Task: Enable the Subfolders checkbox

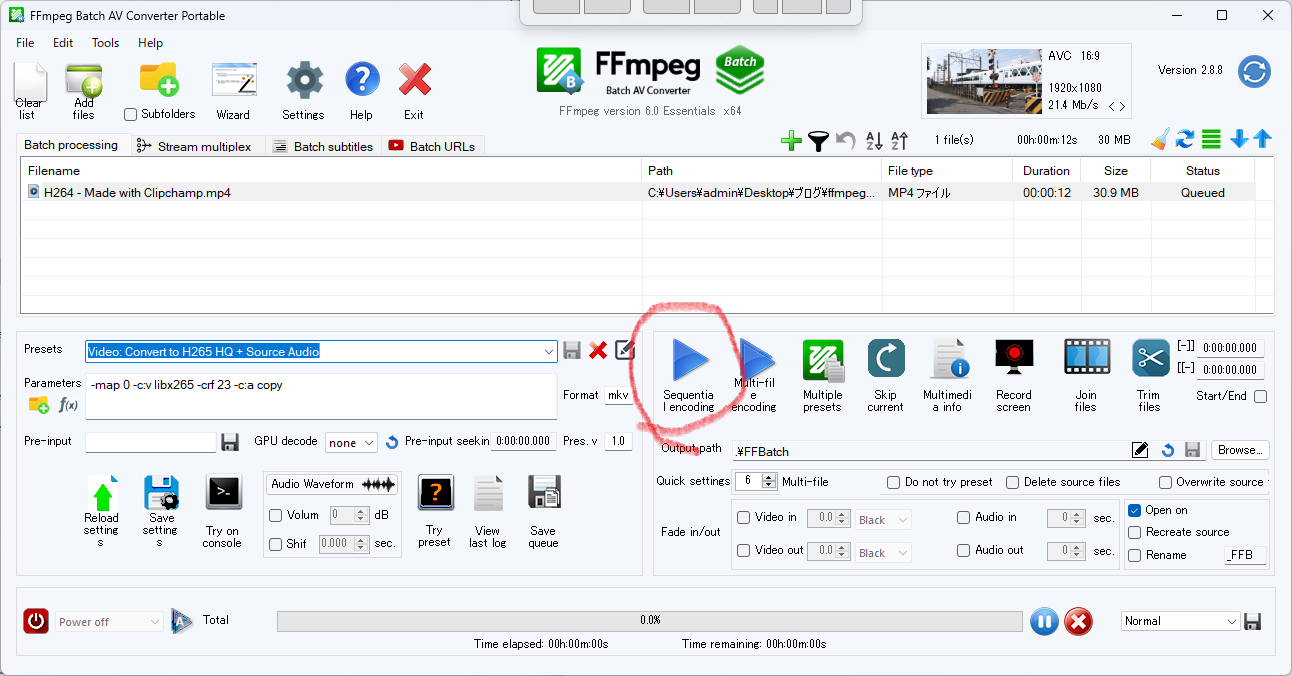Action: (130, 115)
